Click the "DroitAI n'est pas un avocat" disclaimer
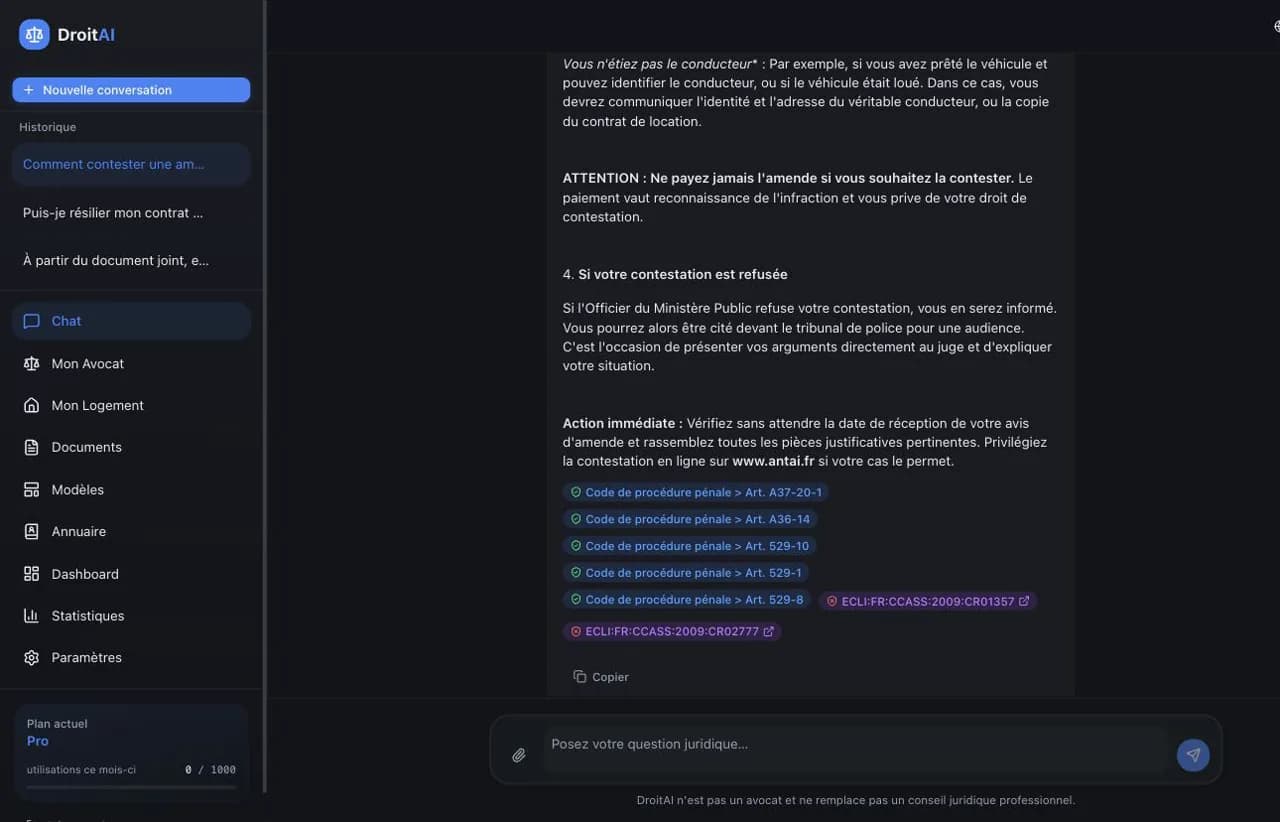This screenshot has width=1280, height=822. click(856, 800)
